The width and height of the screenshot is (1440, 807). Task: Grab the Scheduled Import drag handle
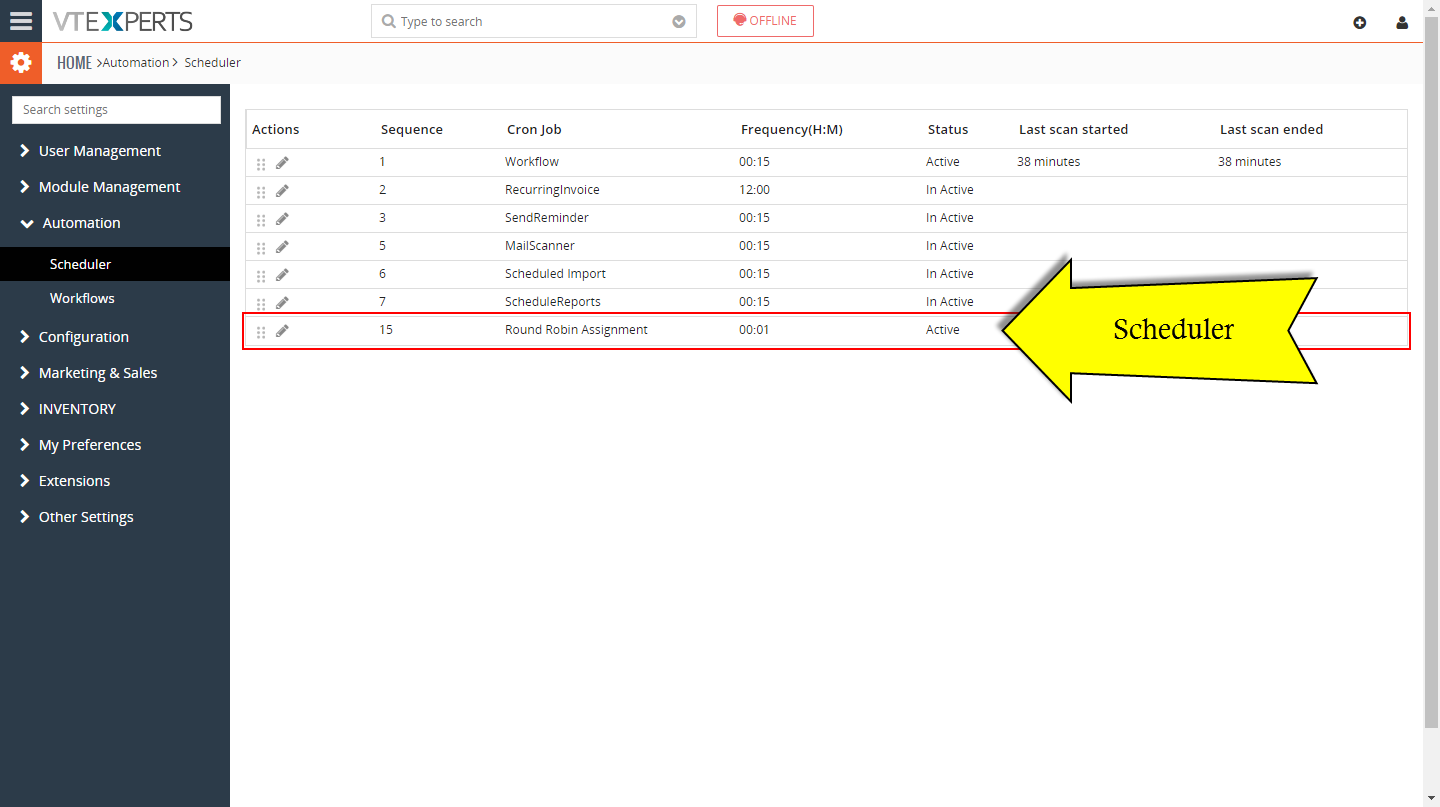[261, 275]
